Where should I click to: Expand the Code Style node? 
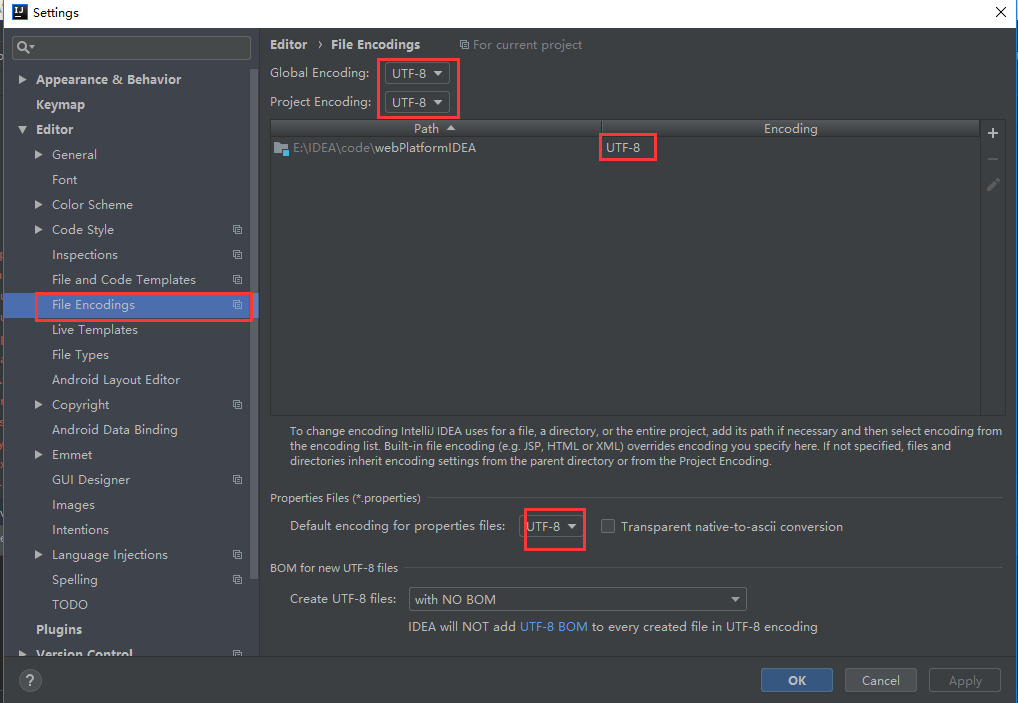point(38,230)
